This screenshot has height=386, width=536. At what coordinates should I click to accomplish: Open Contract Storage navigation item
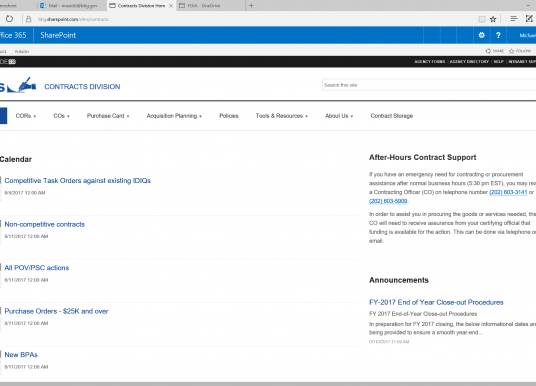(392, 116)
